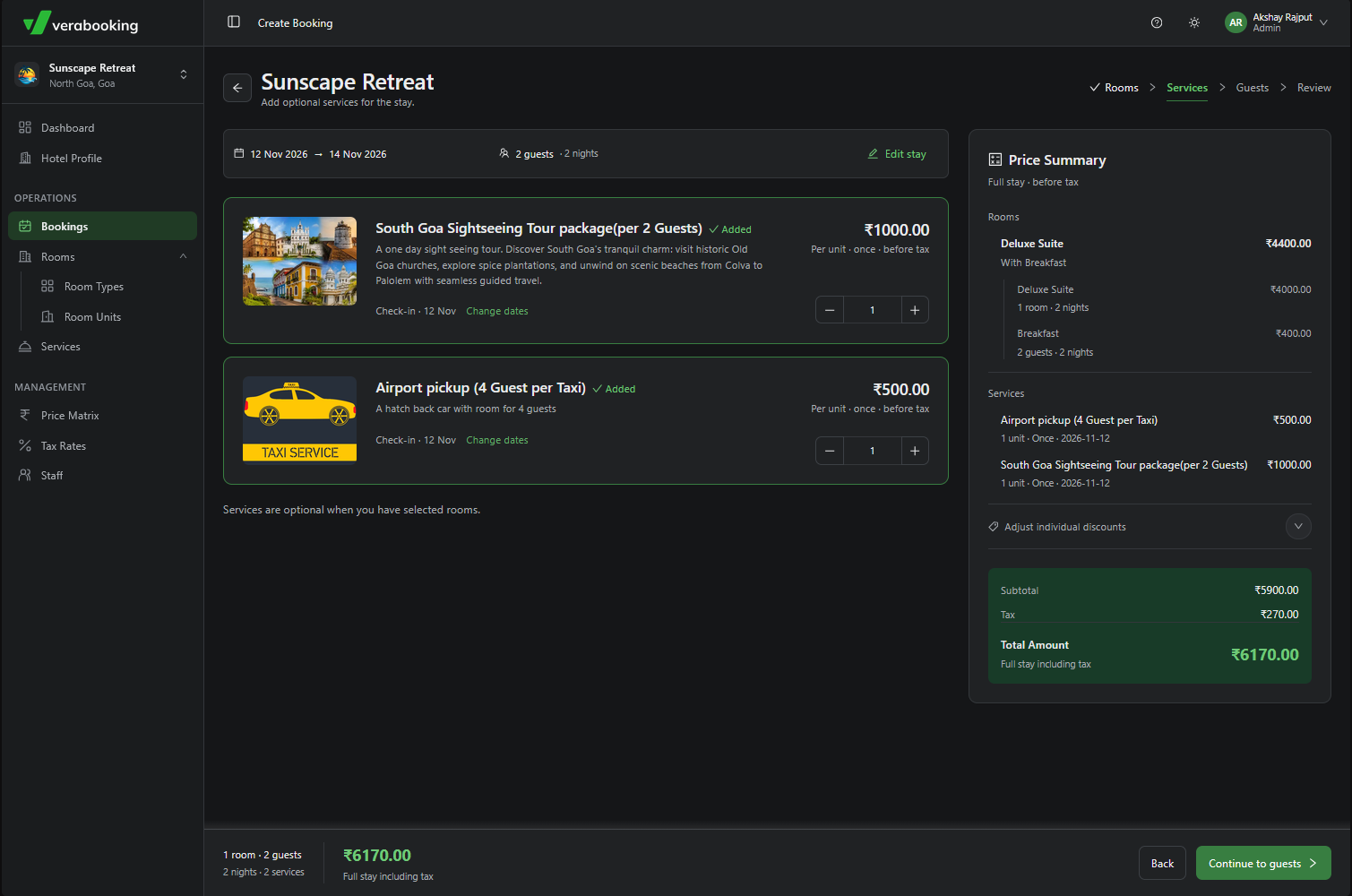
Task: Toggle the sidebar panel icon
Action: pos(234,22)
